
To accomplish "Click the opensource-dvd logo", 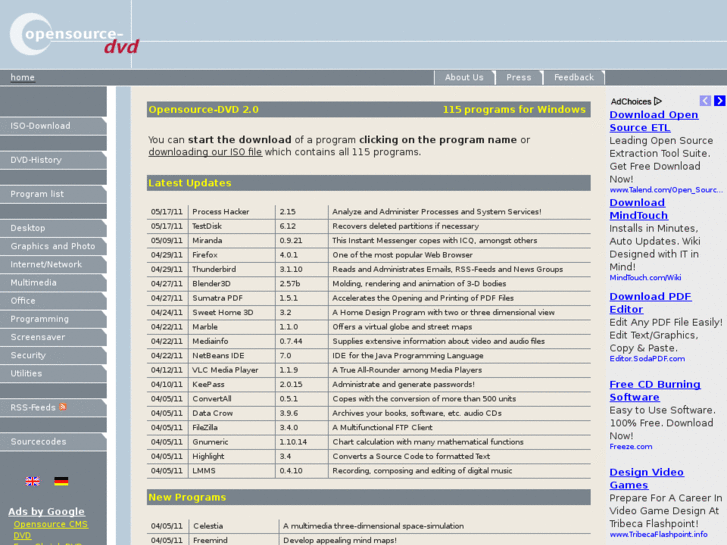I will click(74, 35).
